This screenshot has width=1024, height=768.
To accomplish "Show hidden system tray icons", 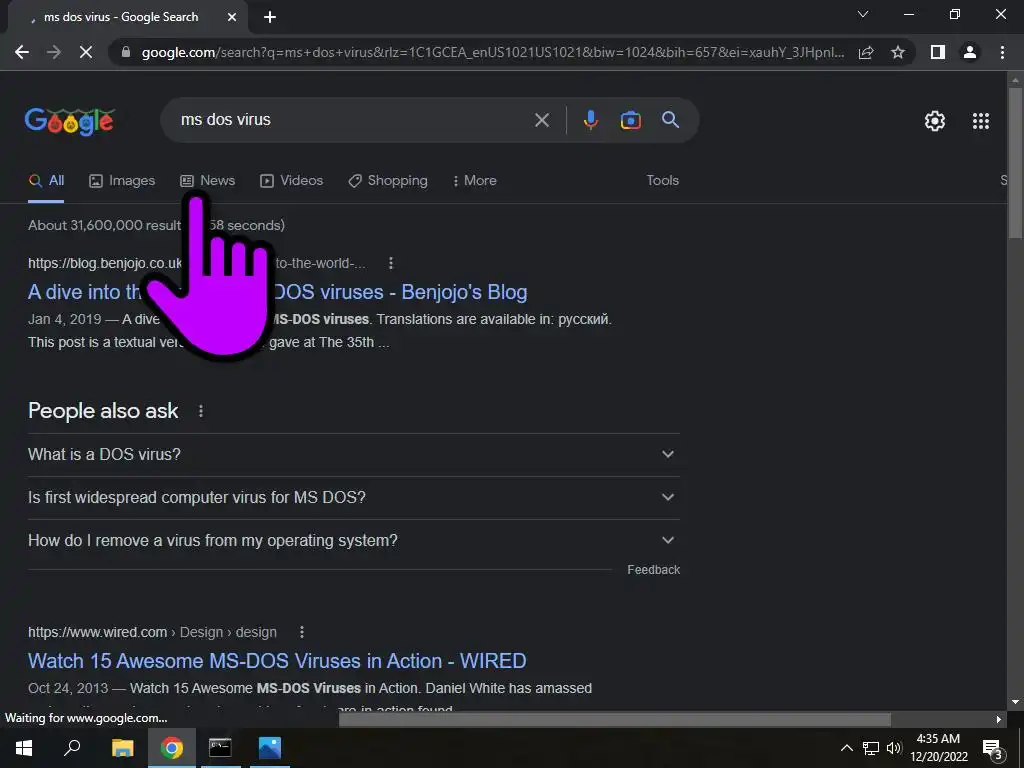I will point(846,748).
